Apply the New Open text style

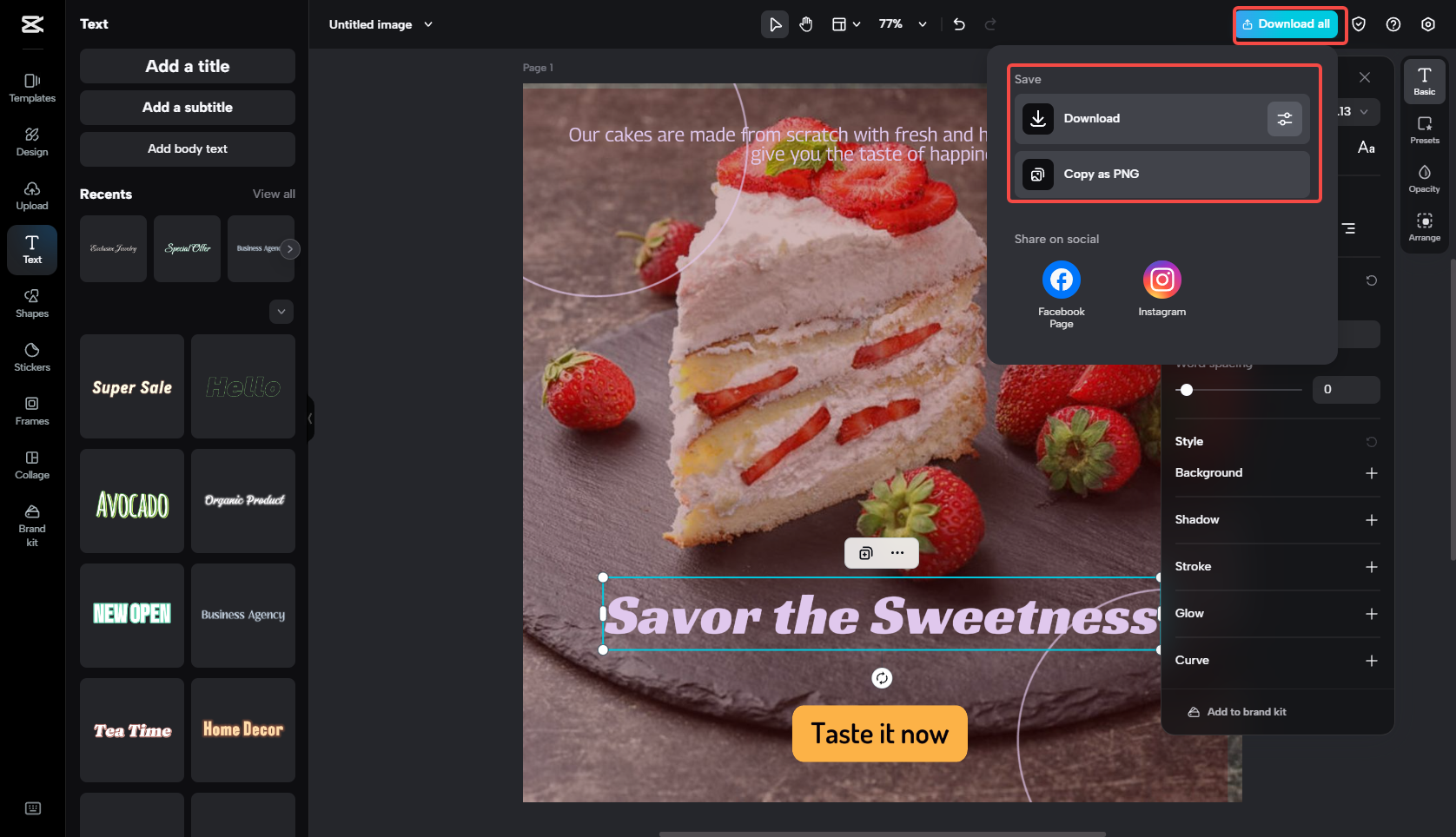coord(132,616)
